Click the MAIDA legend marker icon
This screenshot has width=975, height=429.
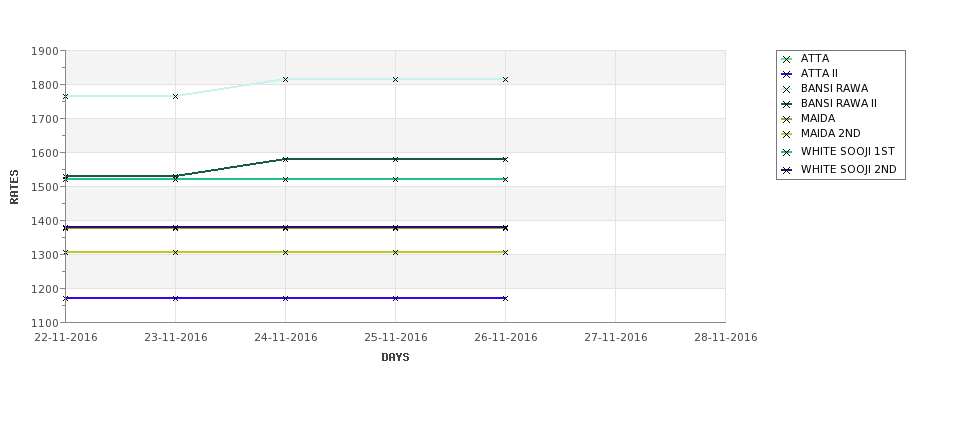(786, 119)
